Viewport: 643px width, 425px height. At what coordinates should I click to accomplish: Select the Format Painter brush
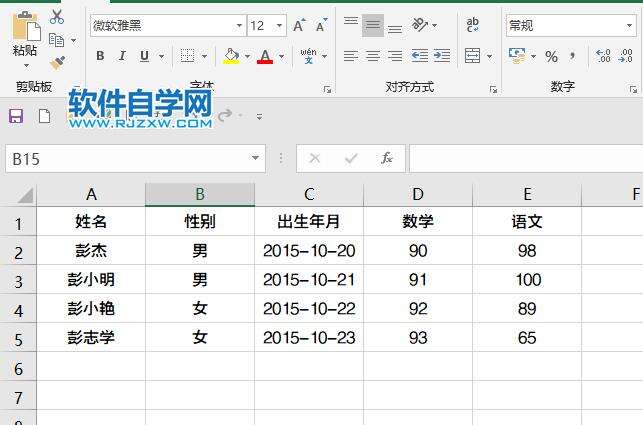57,62
